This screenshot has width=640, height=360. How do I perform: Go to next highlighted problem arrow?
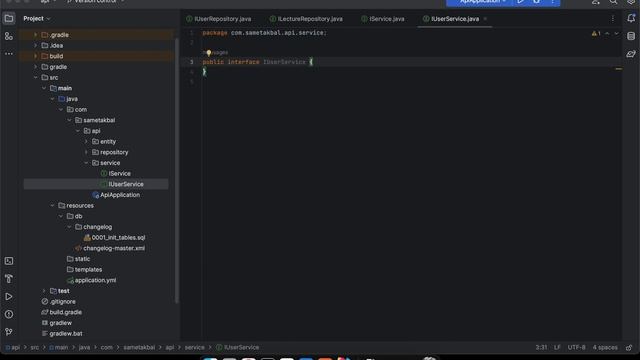click(x=616, y=33)
